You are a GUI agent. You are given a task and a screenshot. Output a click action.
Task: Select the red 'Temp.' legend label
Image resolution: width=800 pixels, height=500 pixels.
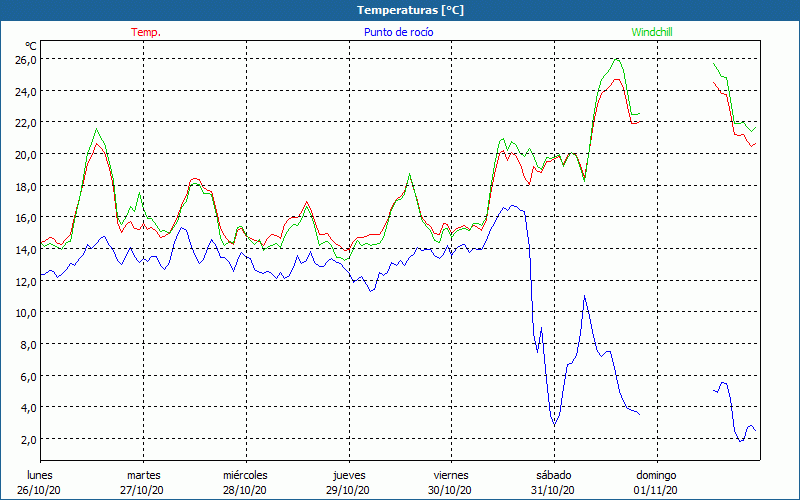click(146, 32)
